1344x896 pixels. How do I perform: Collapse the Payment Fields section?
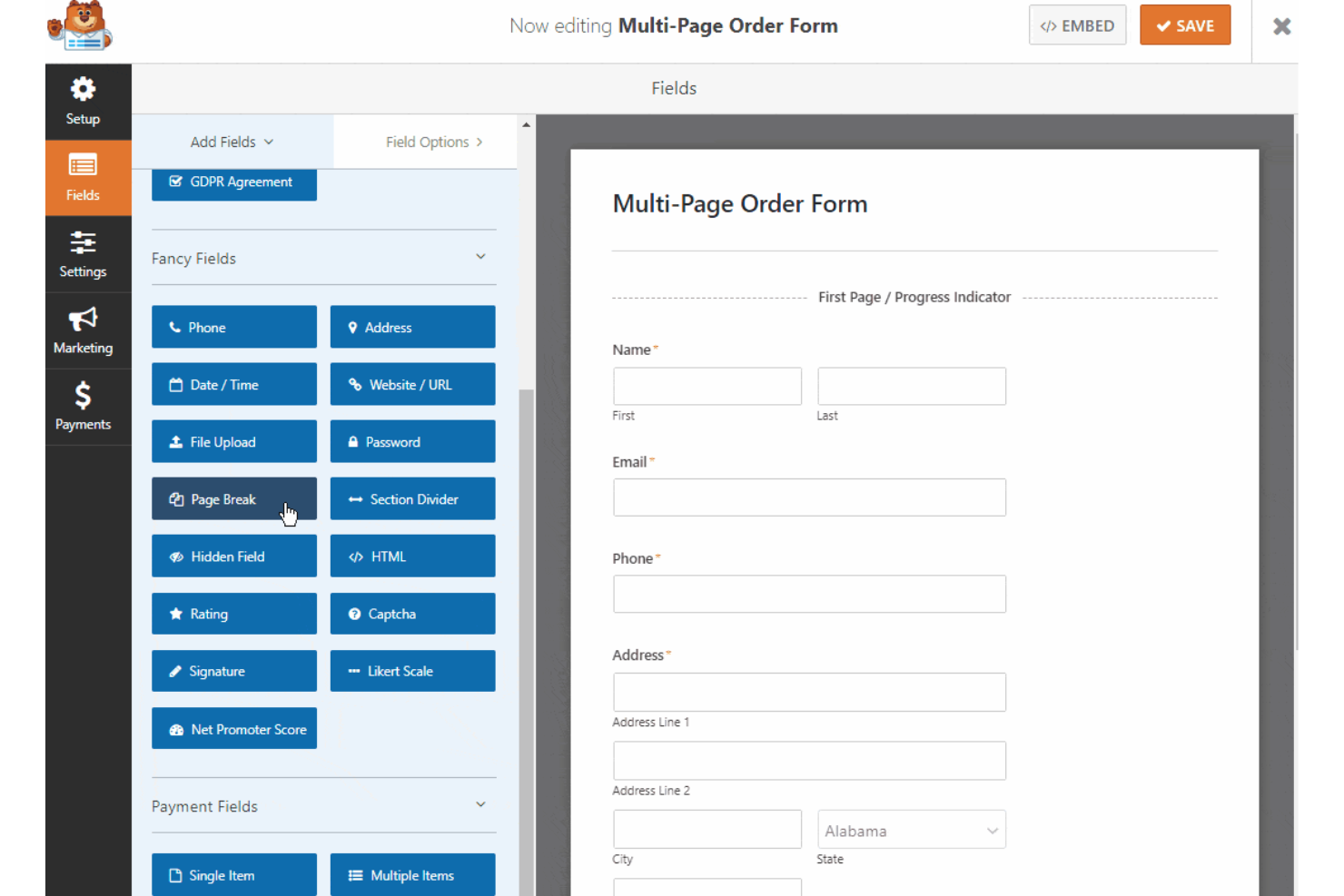click(480, 805)
